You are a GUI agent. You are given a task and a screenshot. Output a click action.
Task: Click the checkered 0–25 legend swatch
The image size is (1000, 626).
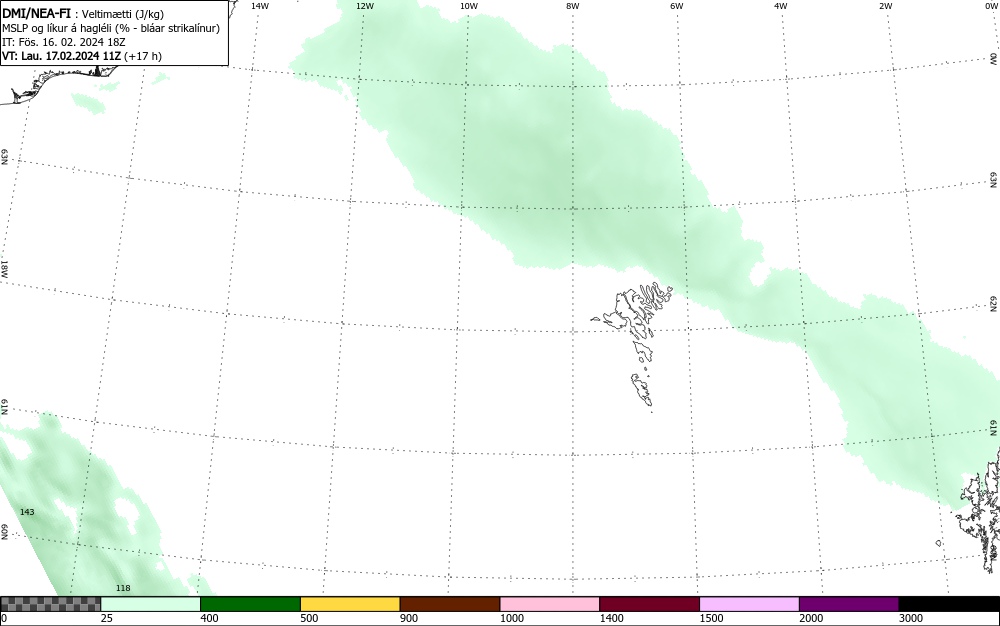coord(50,604)
